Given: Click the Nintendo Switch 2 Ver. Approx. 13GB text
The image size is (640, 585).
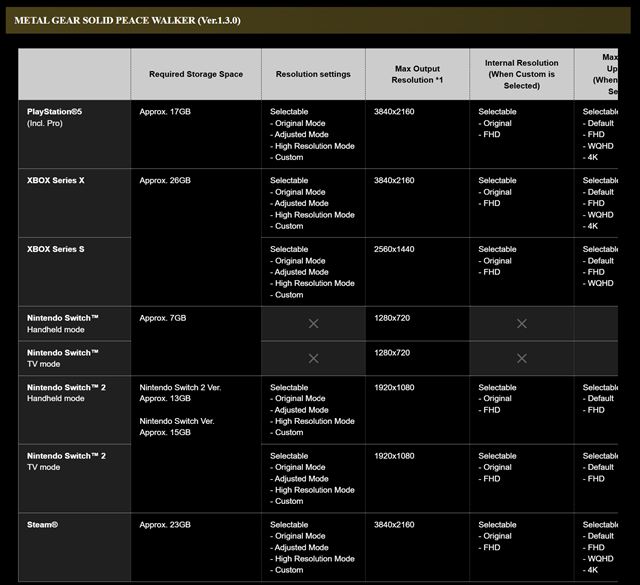Looking at the screenshot, I should click(180, 393).
